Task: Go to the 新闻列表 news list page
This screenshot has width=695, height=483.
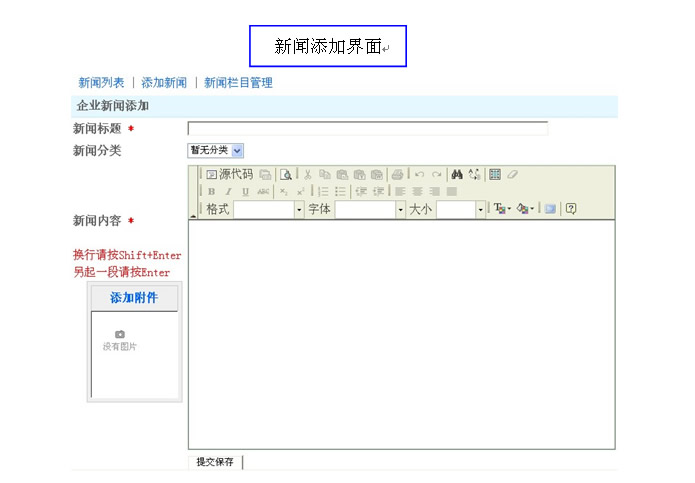Action: click(101, 83)
